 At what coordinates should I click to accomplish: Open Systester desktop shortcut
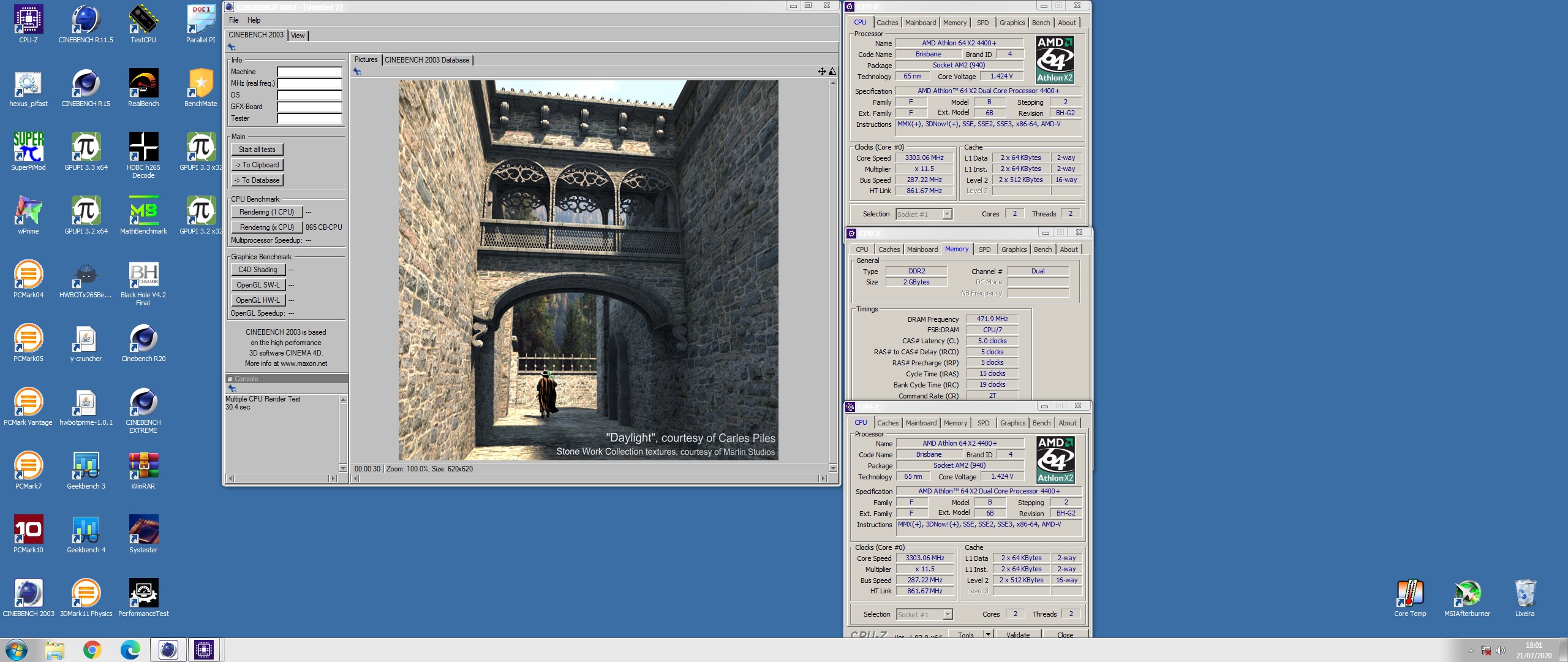[143, 533]
